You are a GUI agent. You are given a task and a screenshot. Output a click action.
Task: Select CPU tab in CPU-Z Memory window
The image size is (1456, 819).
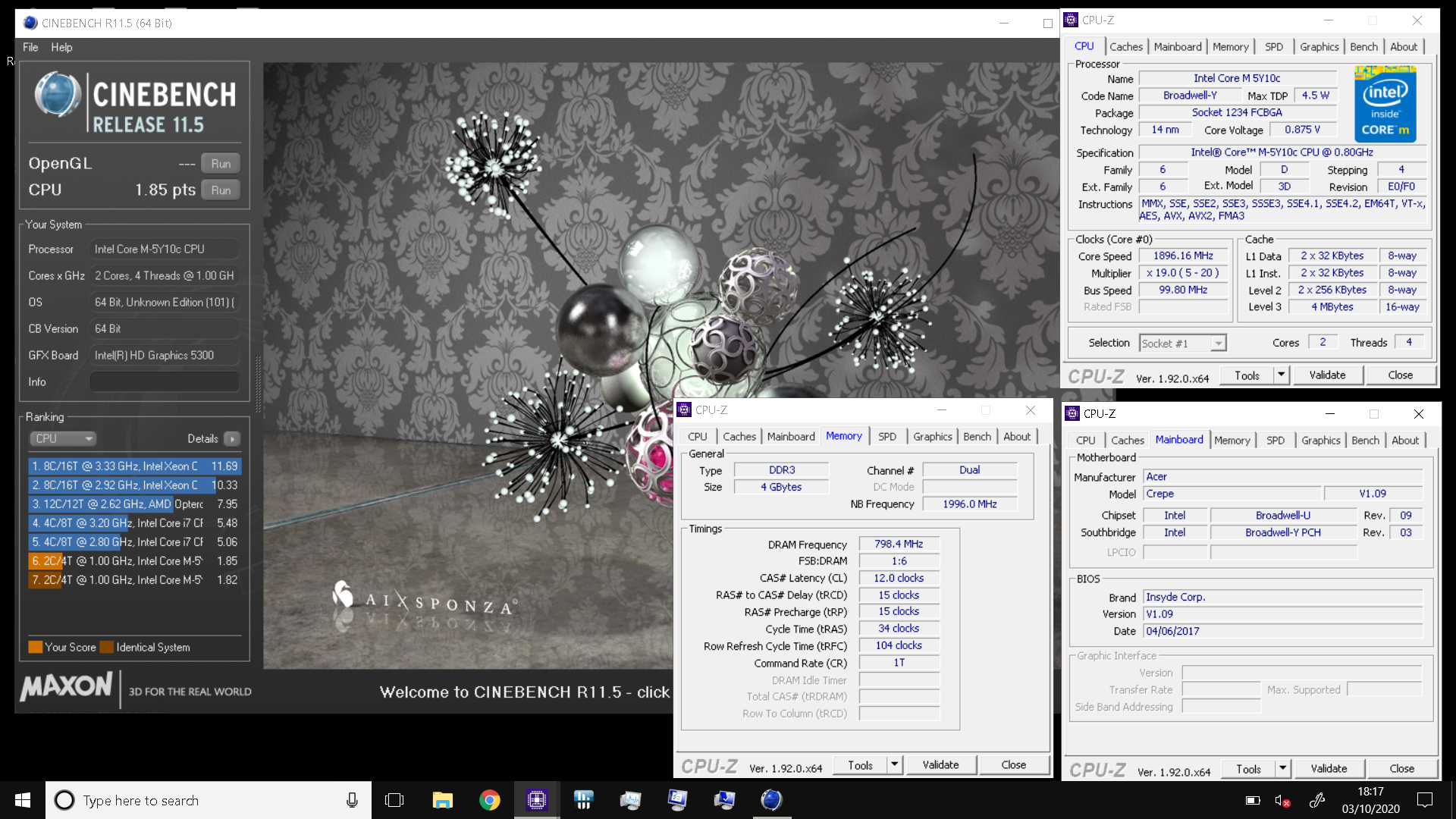(x=698, y=437)
